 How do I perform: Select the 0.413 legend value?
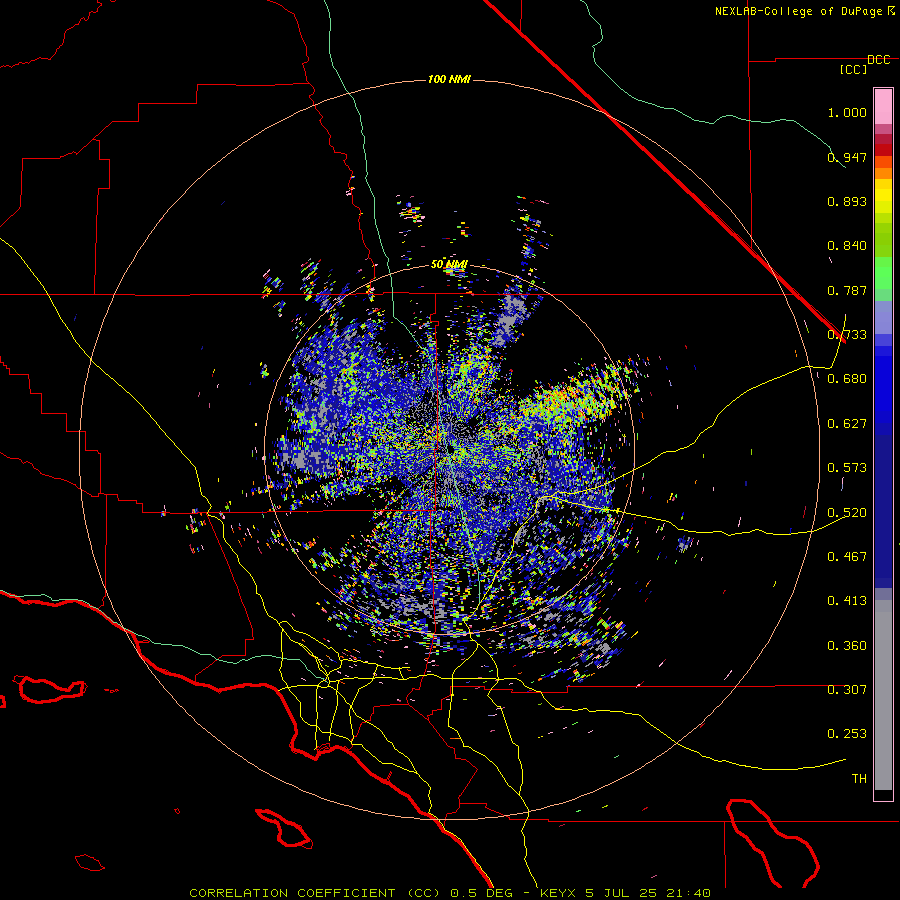pos(847,601)
